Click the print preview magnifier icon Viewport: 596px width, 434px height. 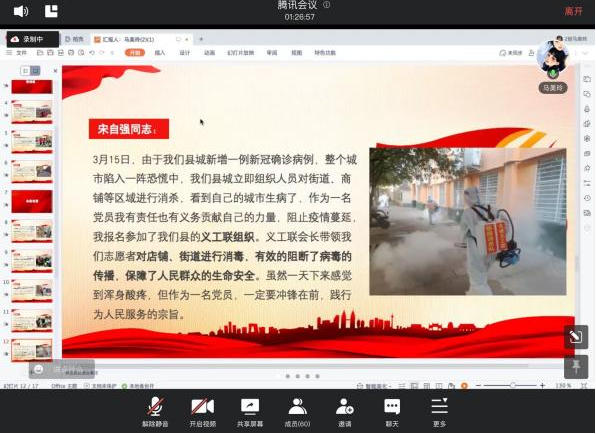[81, 53]
